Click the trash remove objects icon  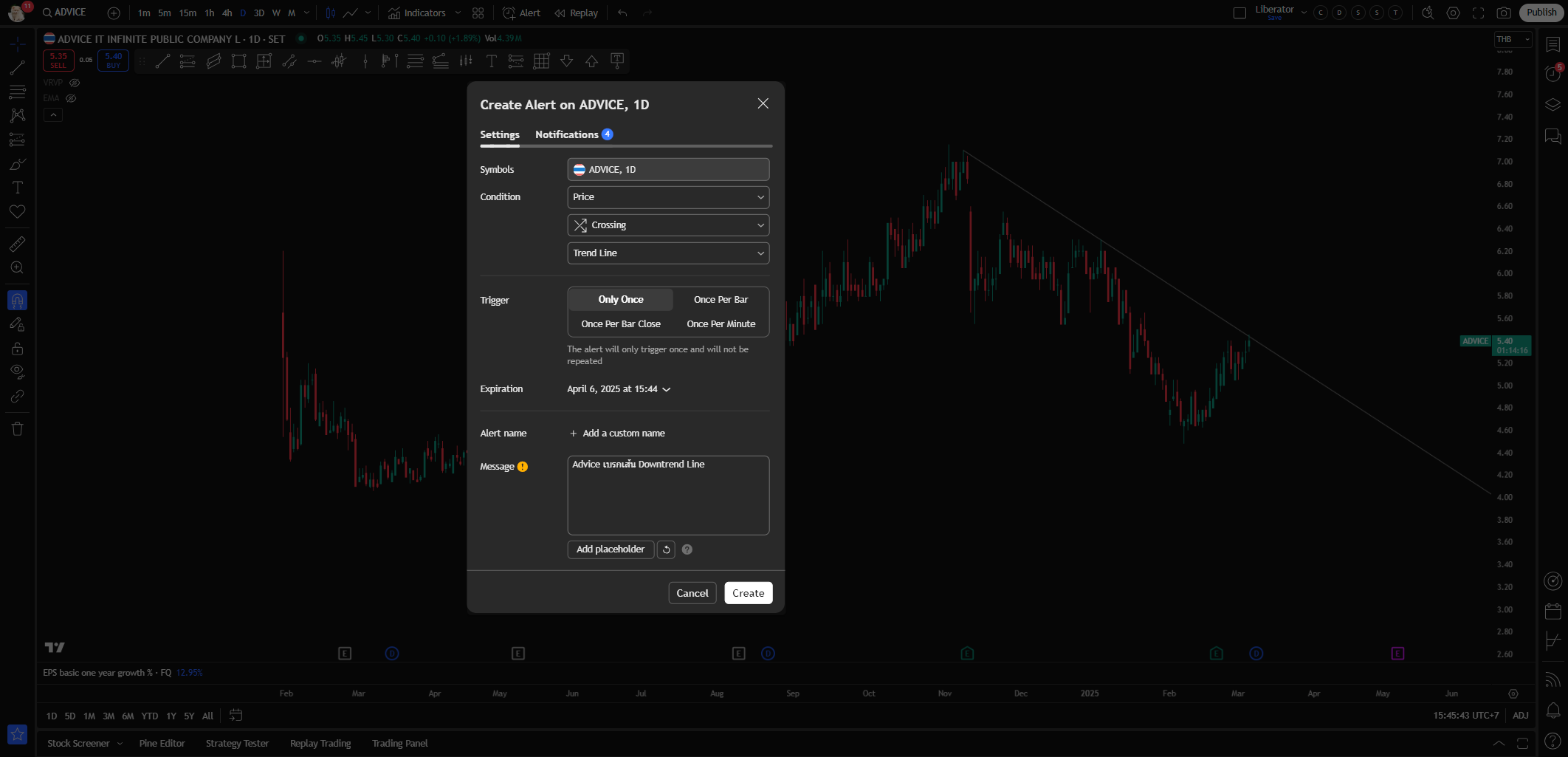(x=17, y=428)
